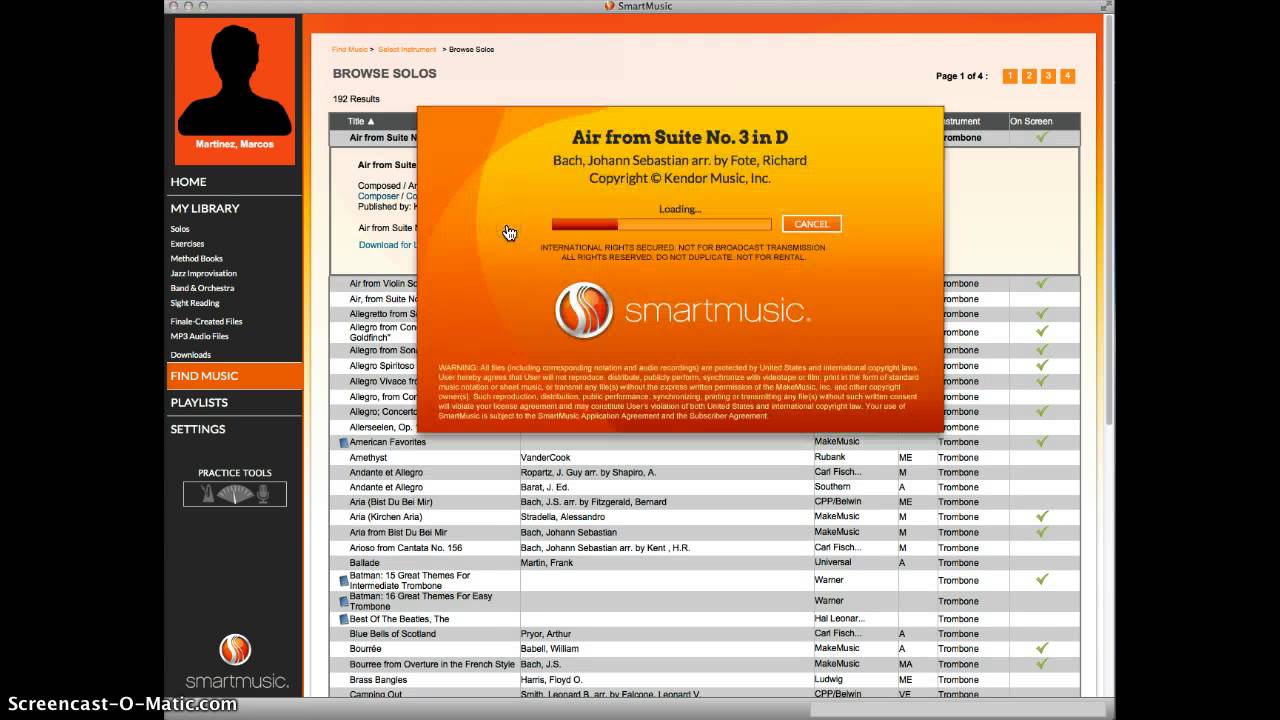
Task: Select the Ballade solo title
Action: coord(364,563)
